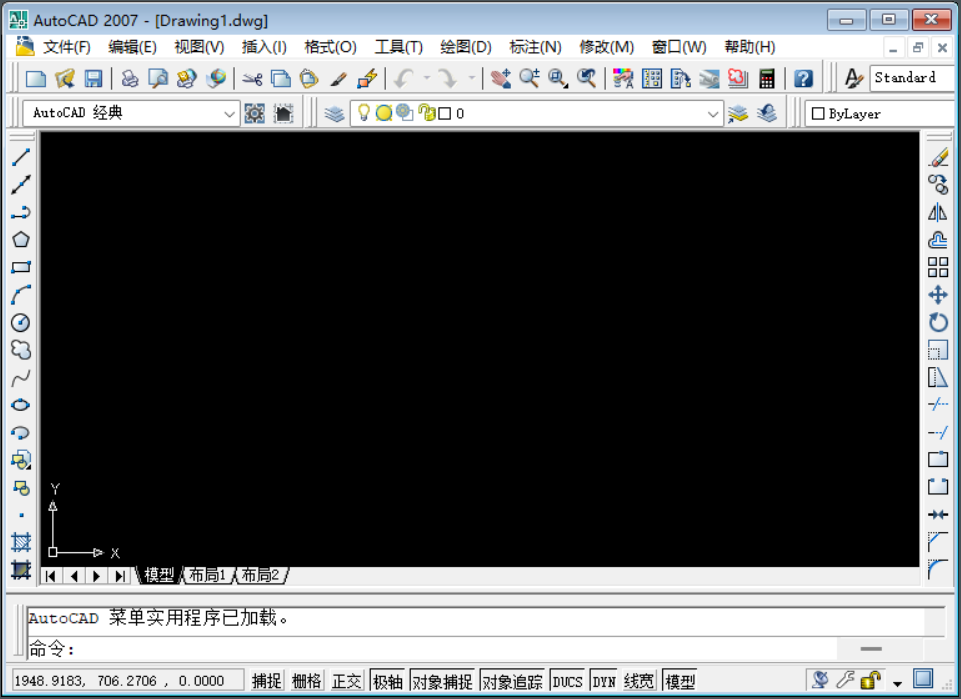The width and height of the screenshot is (961, 699).
Task: Switch to the 布局1 layout tab
Action: point(208,575)
